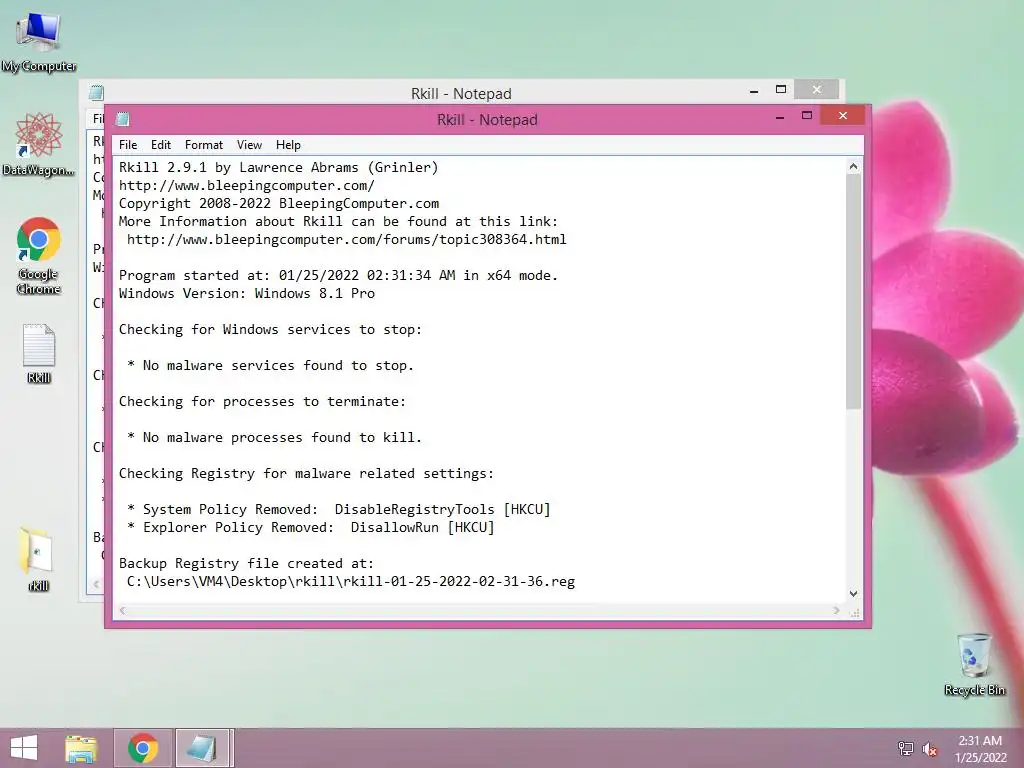Screen dimensions: 1024x768
Task: Open the Format menu
Action: 204,145
